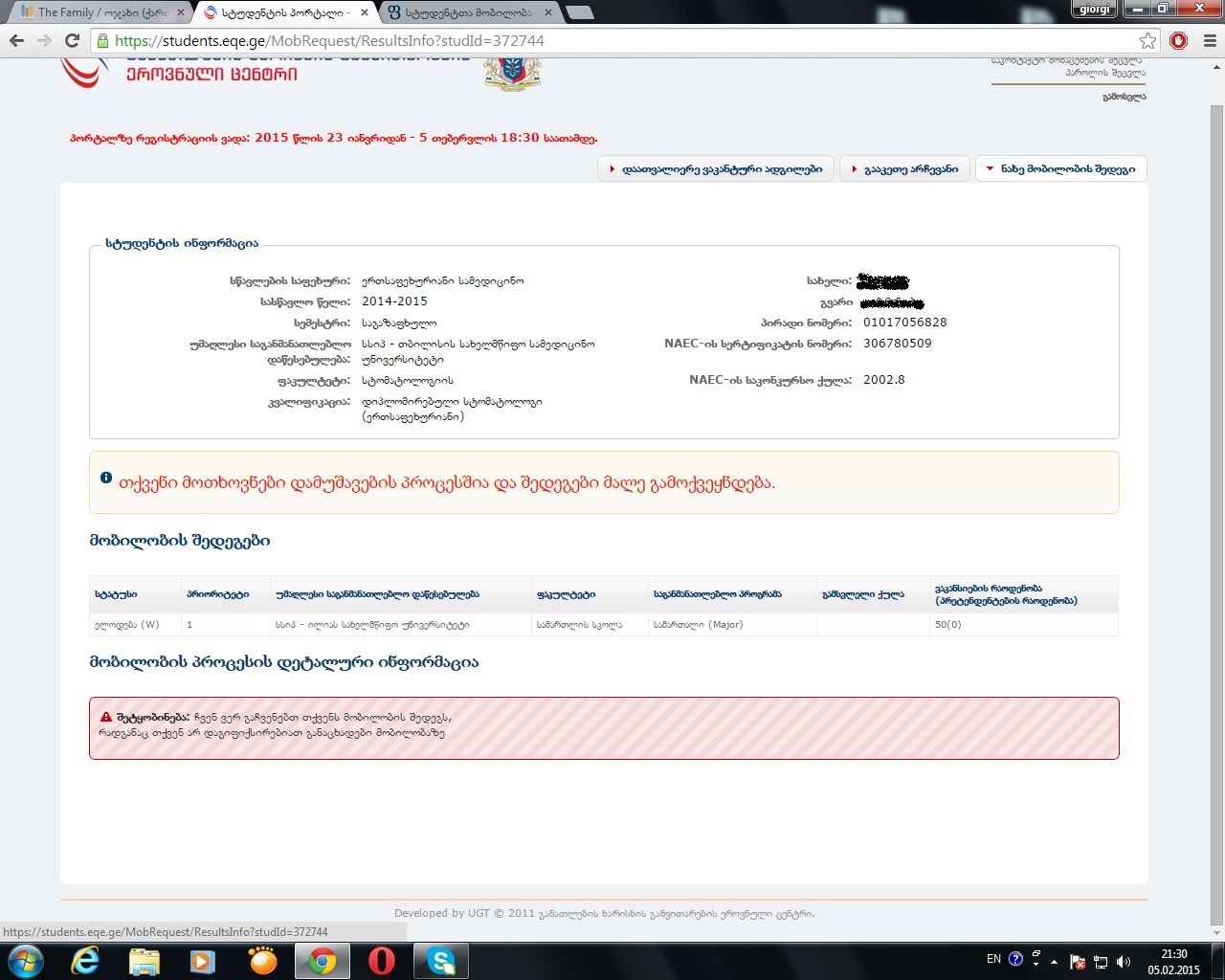Open the network tray icon
1225x980 pixels.
1101,961
